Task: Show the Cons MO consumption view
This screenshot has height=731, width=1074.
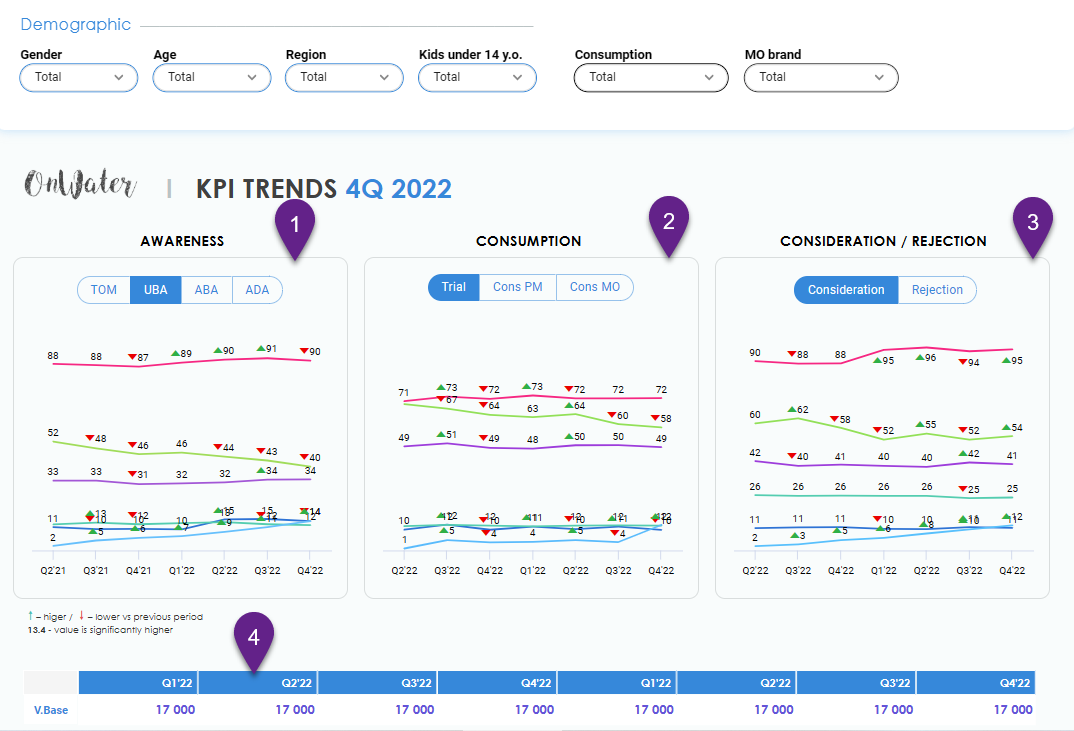Action: coord(595,287)
